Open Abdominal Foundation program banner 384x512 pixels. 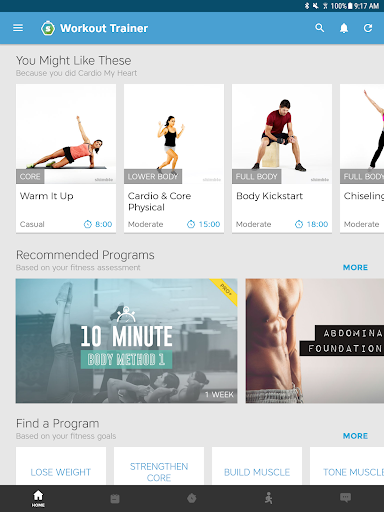315,341
